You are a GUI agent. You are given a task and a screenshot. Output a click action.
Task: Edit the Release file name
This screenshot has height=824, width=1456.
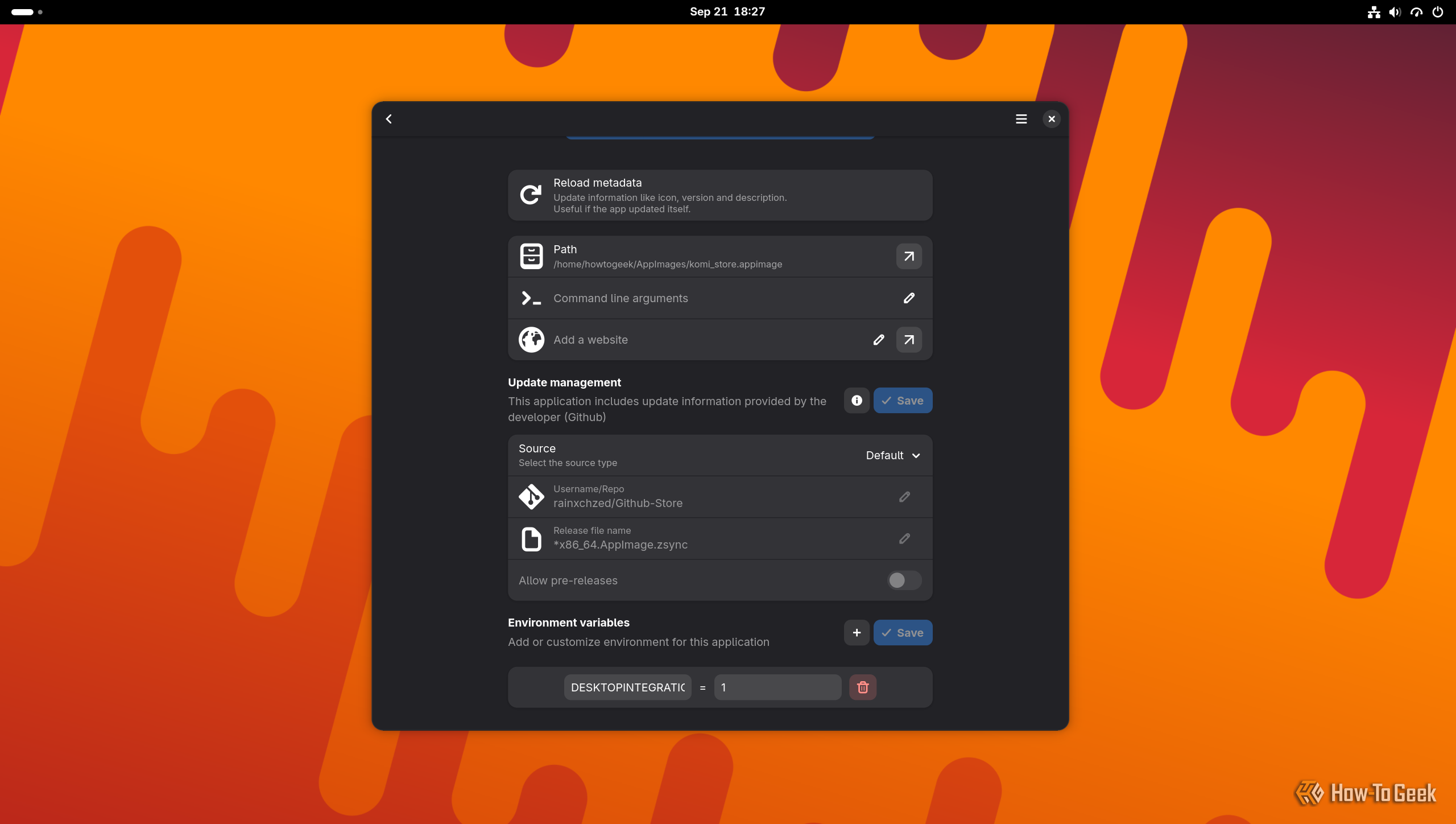(904, 538)
